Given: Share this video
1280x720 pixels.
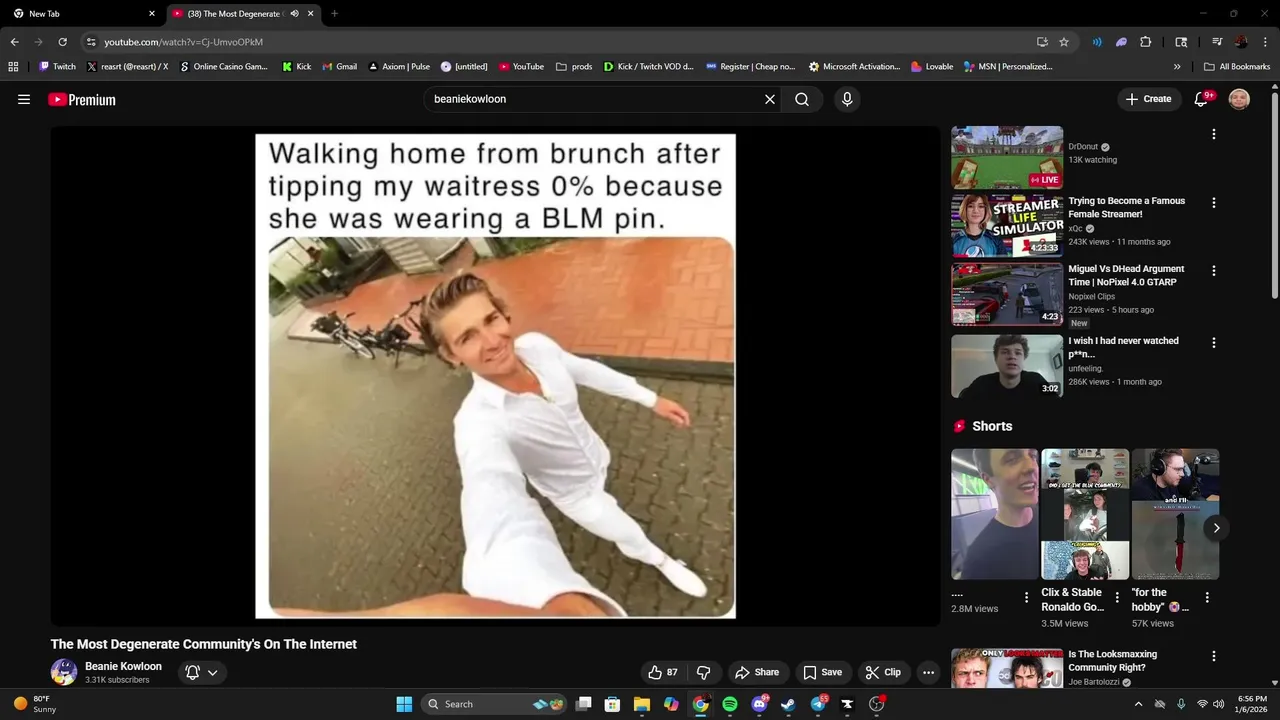Looking at the screenshot, I should (x=756, y=672).
